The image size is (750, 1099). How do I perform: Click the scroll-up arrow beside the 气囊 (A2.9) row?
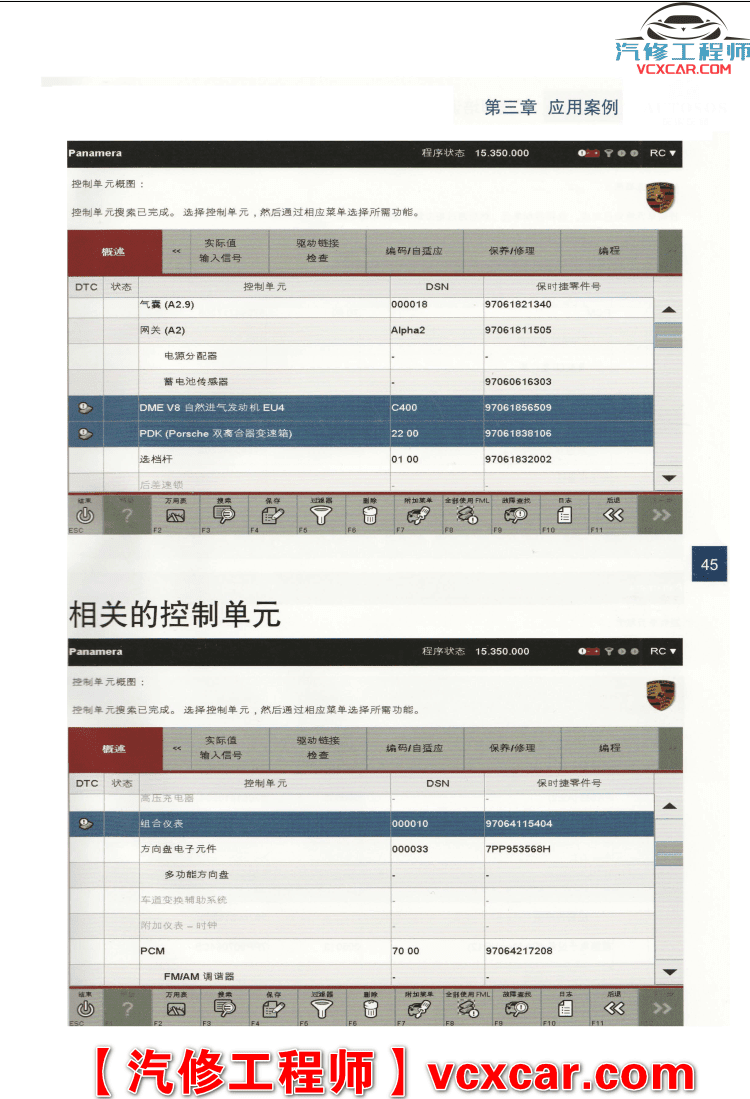click(669, 309)
